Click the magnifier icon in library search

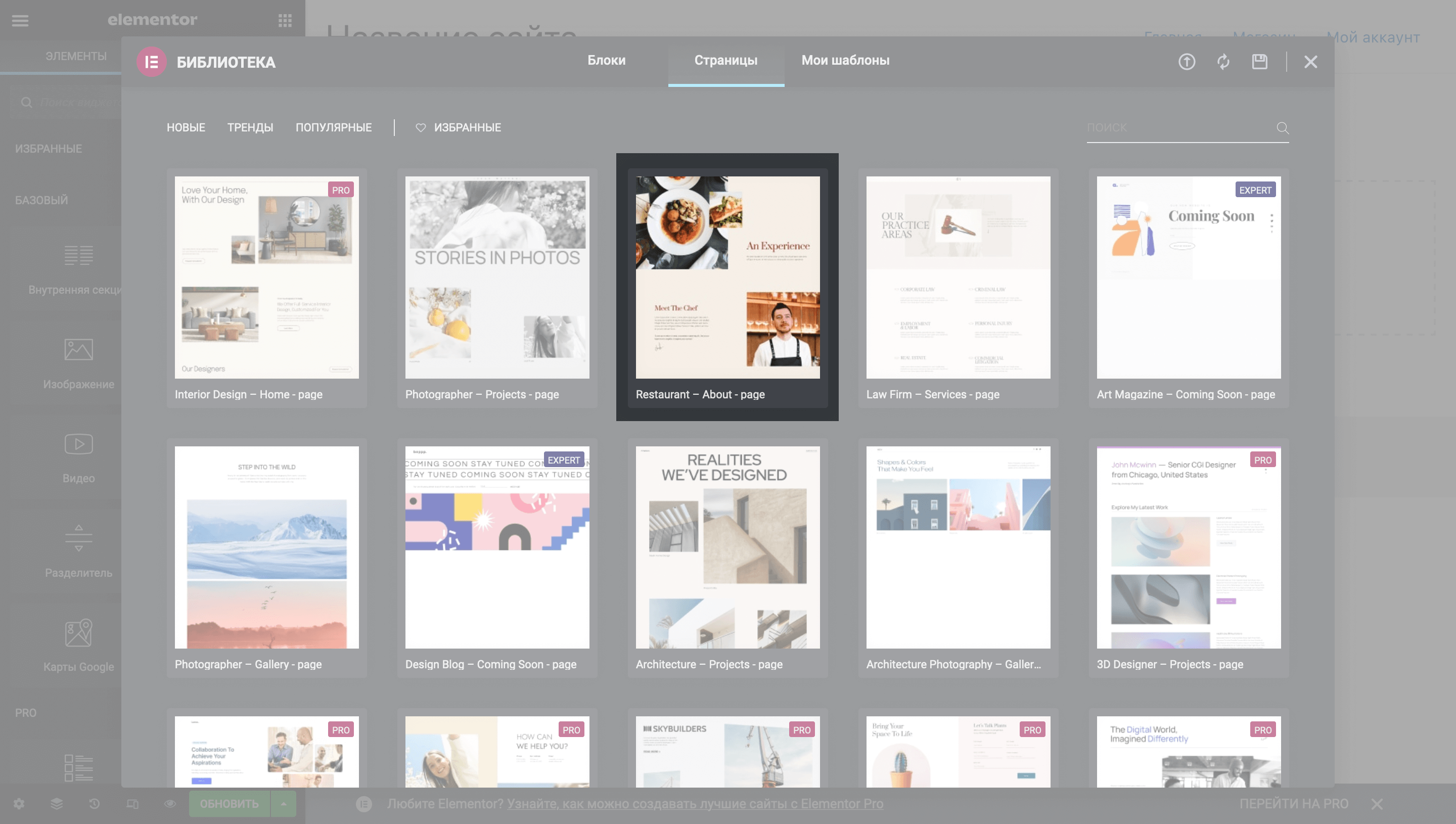[1283, 128]
